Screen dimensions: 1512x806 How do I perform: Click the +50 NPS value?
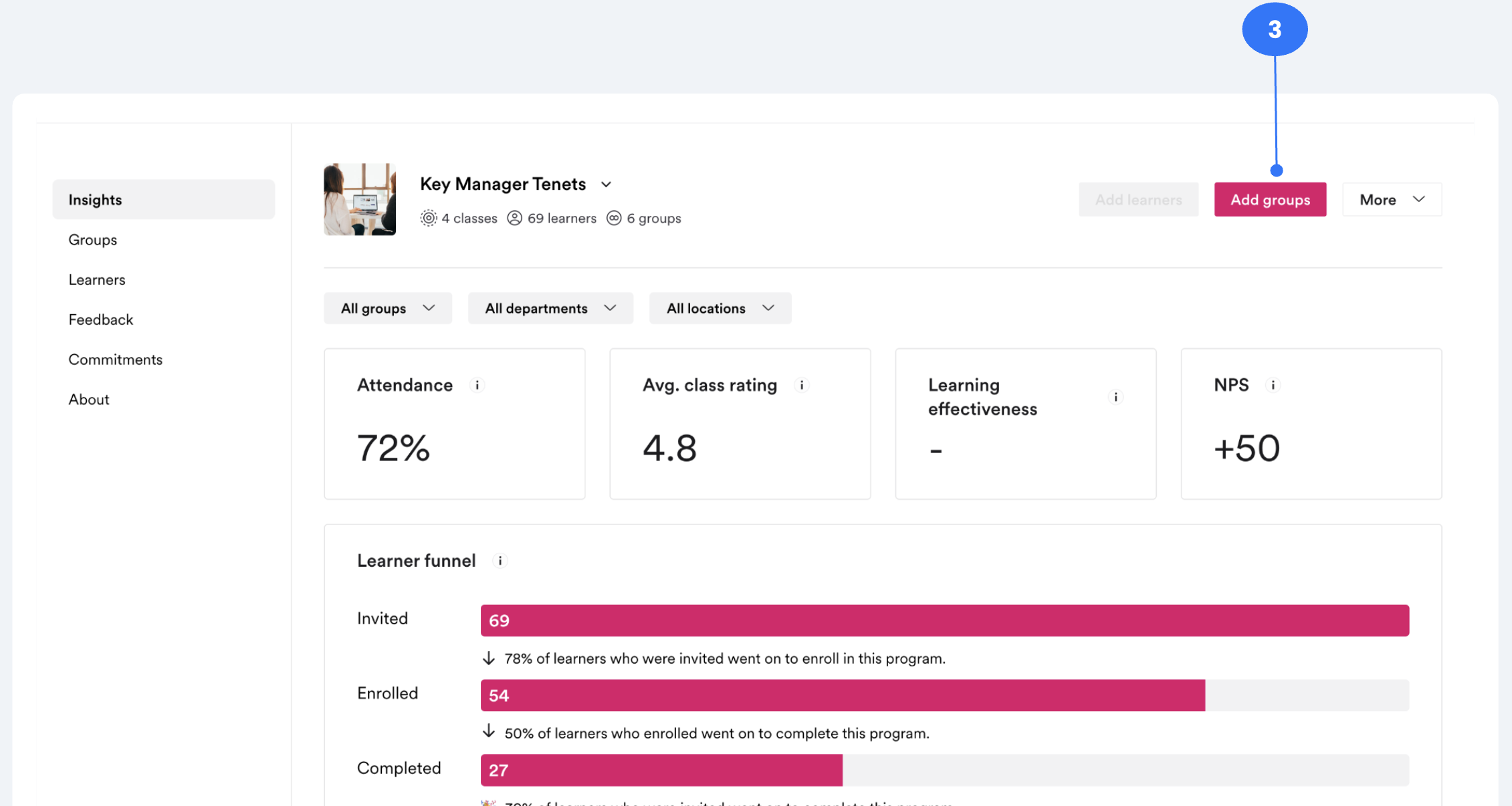[x=1247, y=448]
